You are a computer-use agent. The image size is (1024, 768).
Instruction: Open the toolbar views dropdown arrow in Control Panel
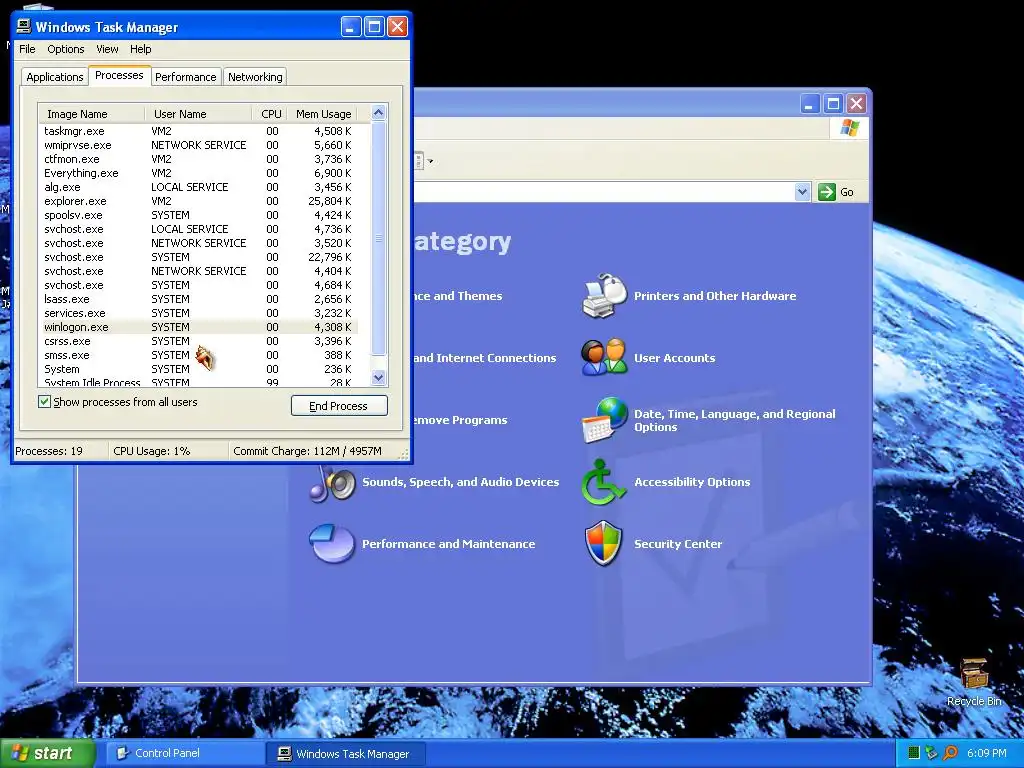[x=430, y=161]
